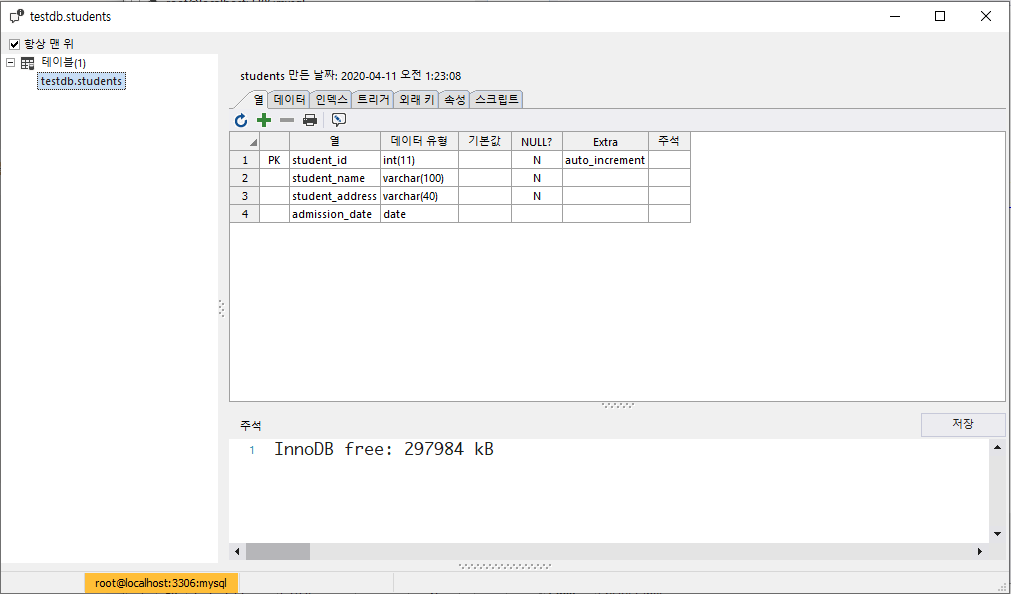Screen dimensions: 1011x594
Task: Click the comment bubble icon in the toolbar
Action: (339, 120)
